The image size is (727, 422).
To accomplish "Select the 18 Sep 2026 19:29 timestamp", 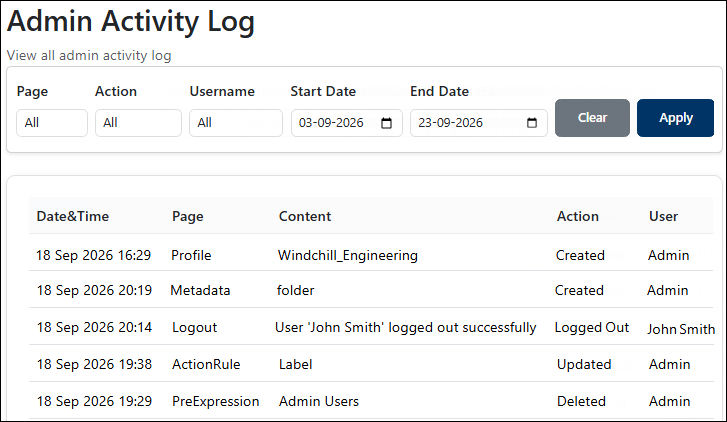I will (x=94, y=401).
